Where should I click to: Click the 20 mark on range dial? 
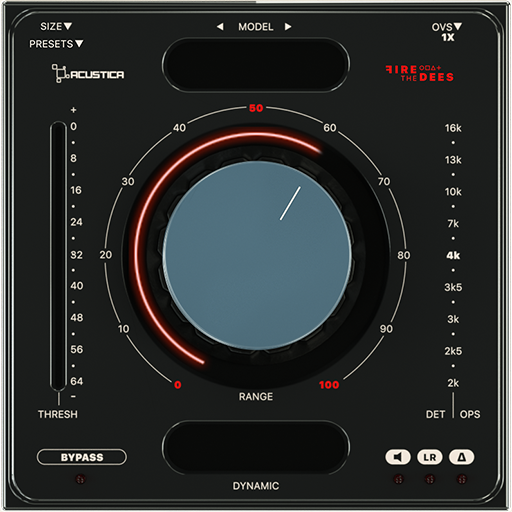tap(106, 255)
